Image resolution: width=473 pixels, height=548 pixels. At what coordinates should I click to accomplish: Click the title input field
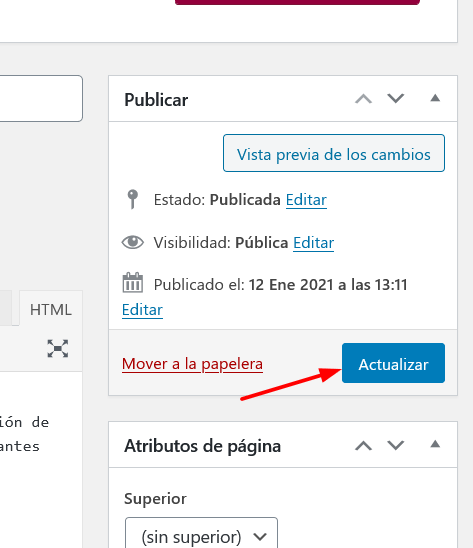tap(41, 99)
